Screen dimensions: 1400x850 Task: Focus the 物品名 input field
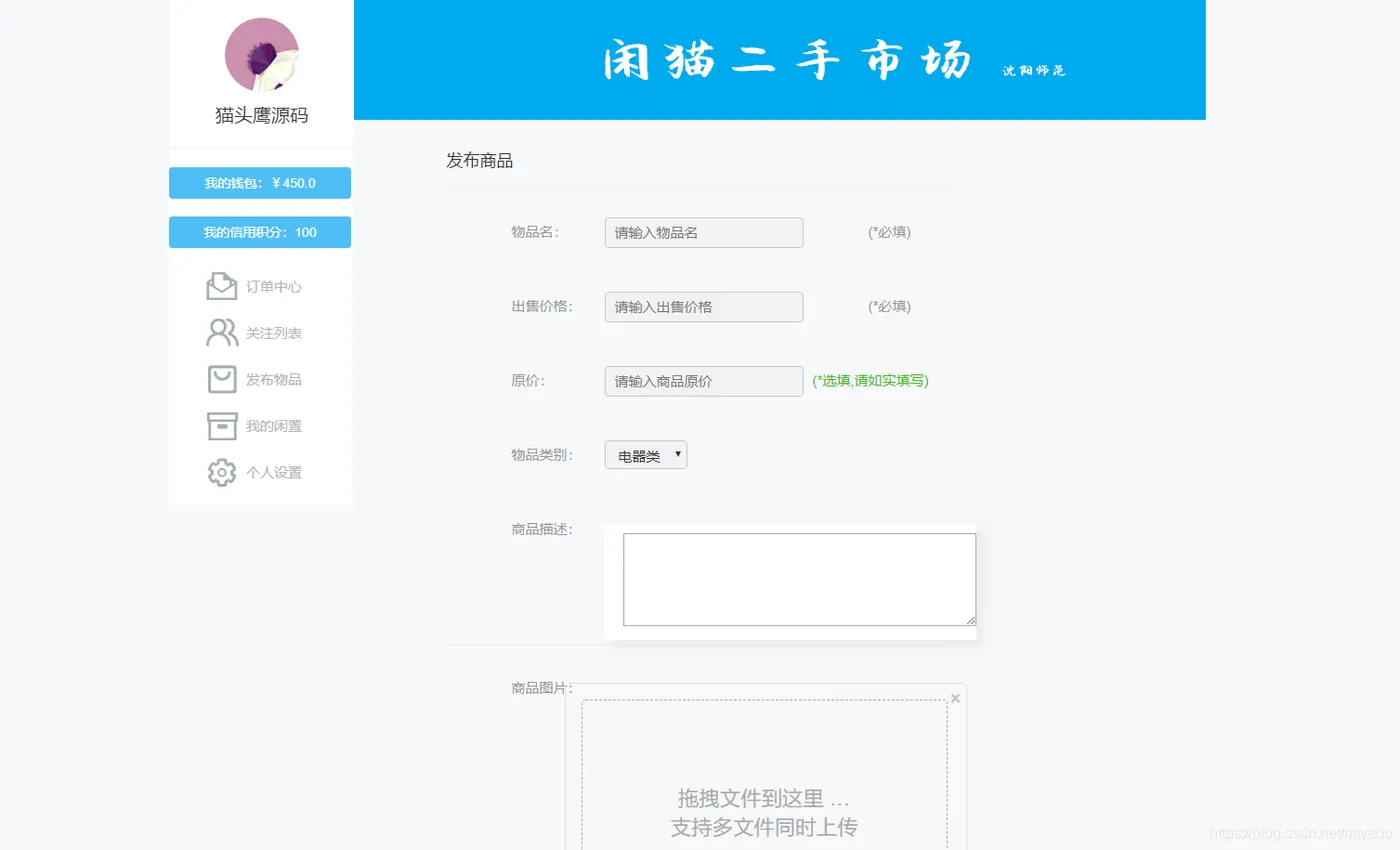pyautogui.click(x=704, y=233)
